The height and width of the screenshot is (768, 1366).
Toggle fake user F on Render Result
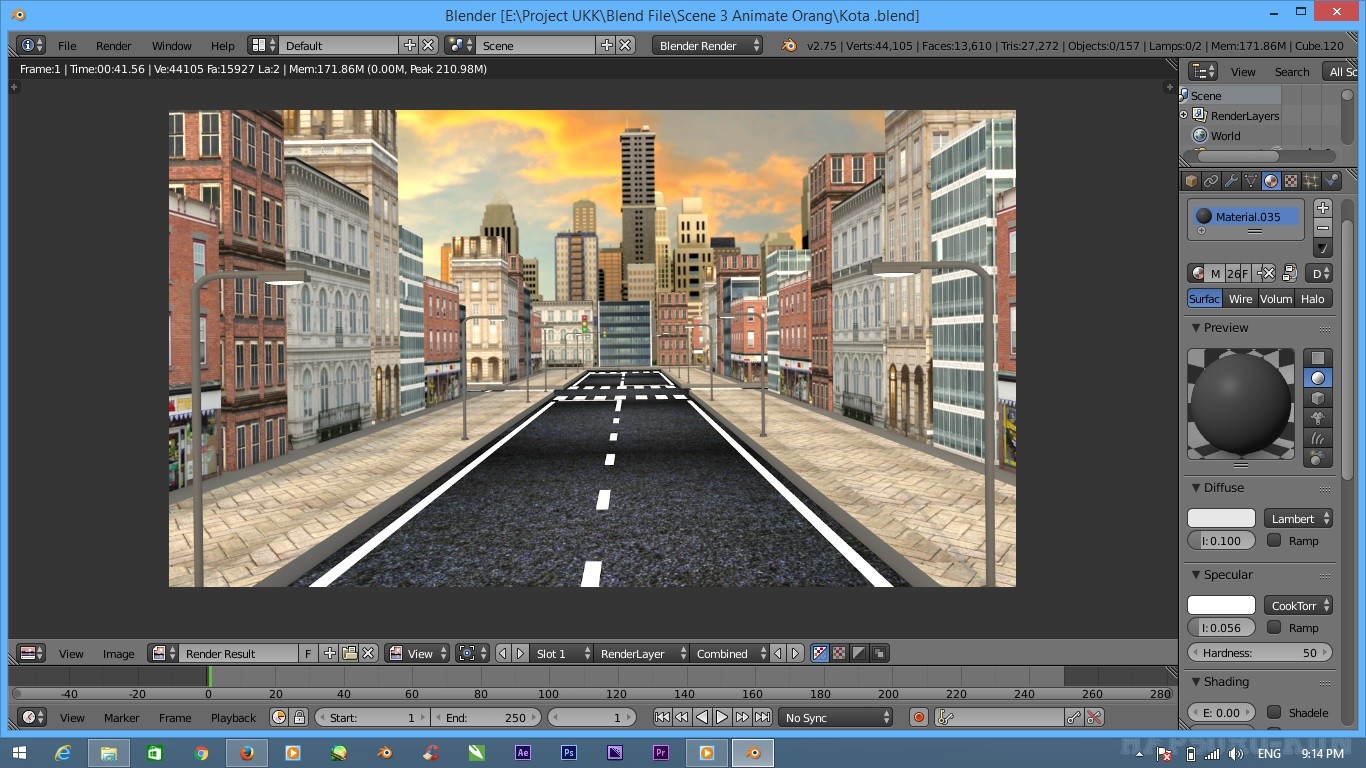pyautogui.click(x=307, y=653)
